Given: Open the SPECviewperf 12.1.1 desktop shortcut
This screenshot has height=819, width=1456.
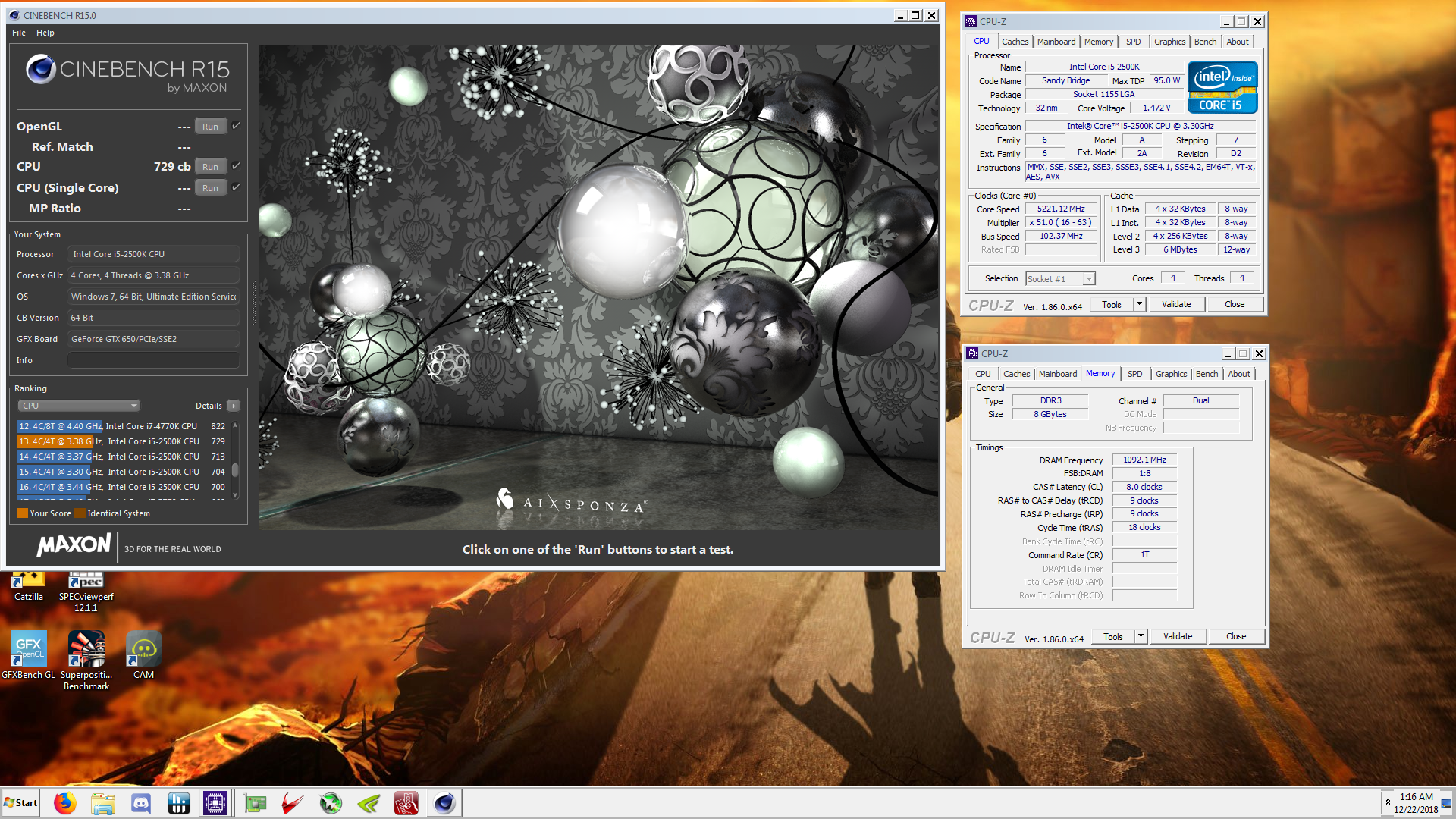Looking at the screenshot, I should click(86, 592).
